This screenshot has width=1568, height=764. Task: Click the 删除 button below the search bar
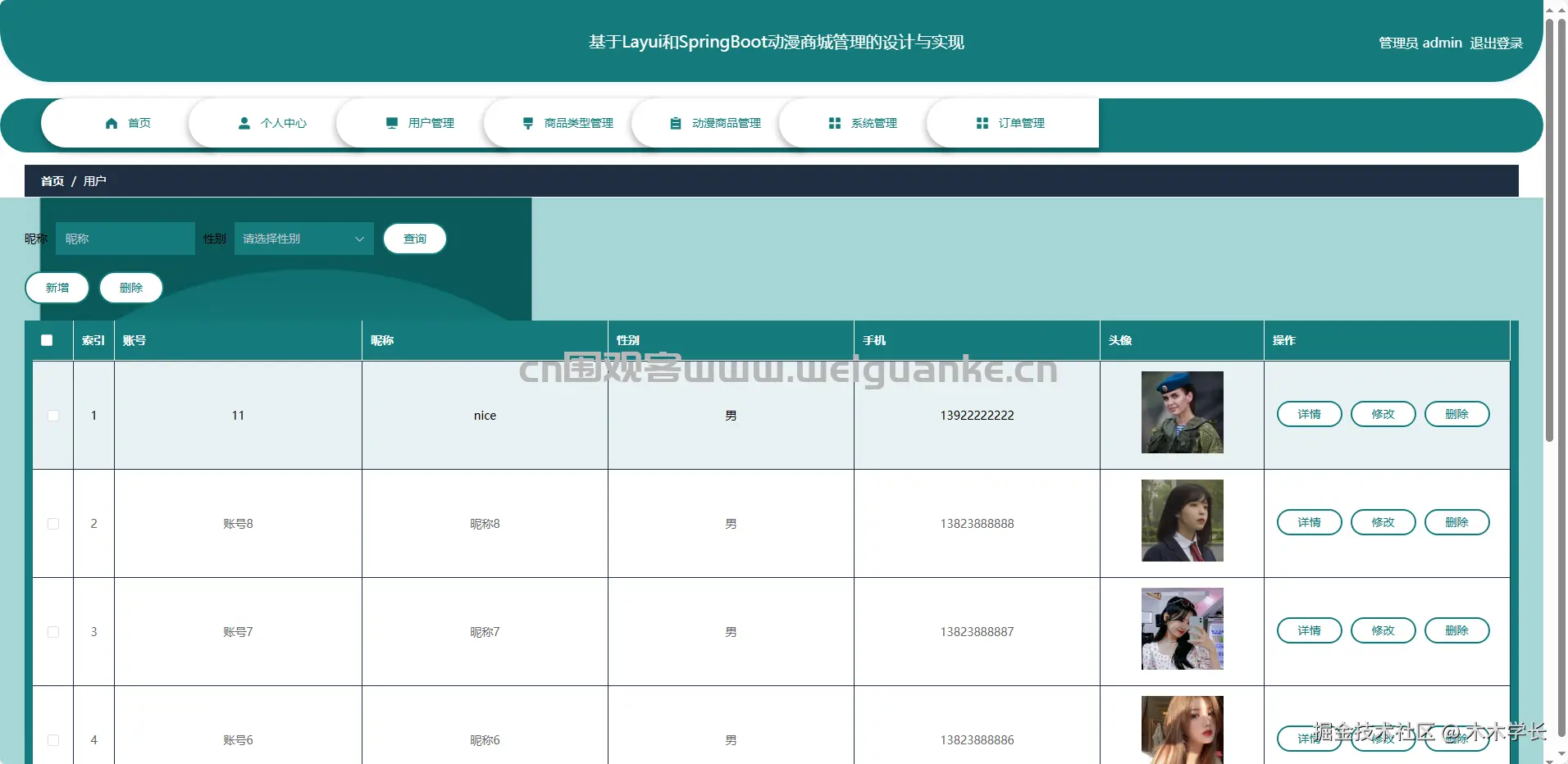pos(131,288)
